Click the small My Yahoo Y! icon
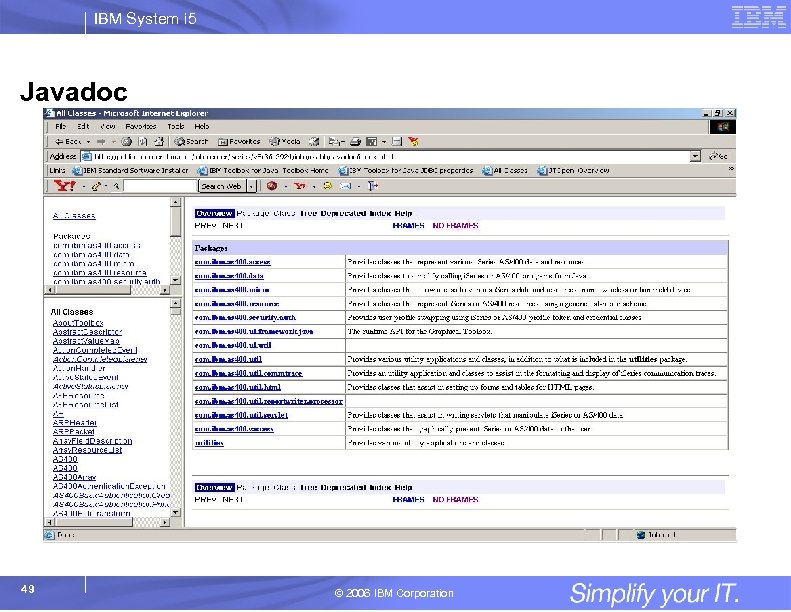The width and height of the screenshot is (791, 612). [300, 186]
